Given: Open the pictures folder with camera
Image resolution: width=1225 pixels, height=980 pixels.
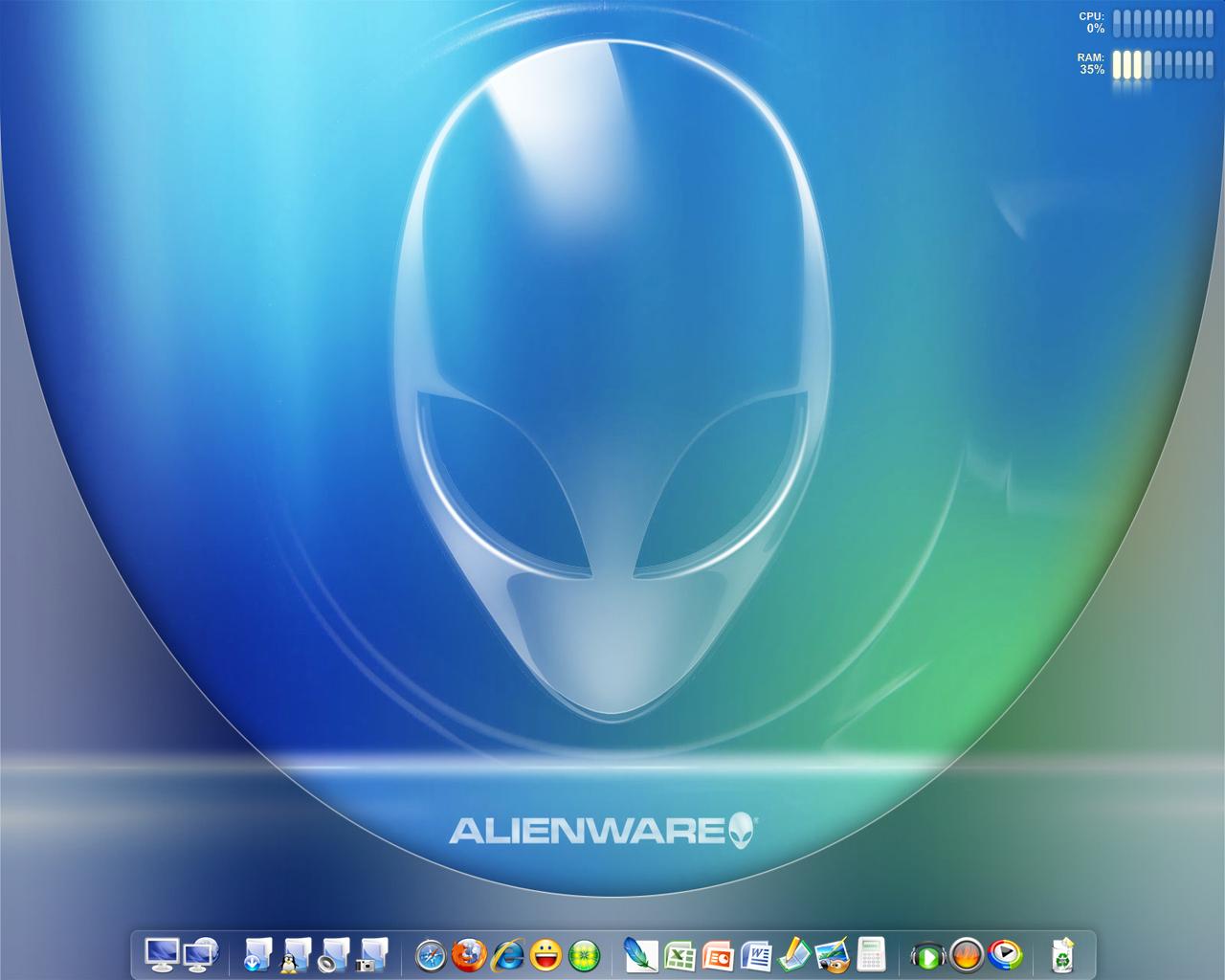Looking at the screenshot, I should click(371, 954).
